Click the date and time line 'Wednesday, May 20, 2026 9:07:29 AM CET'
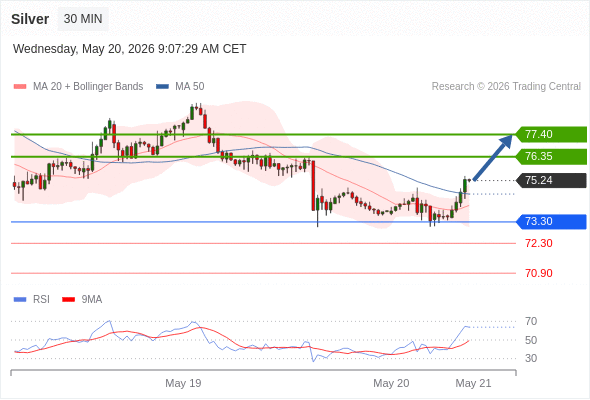 [x=129, y=49]
